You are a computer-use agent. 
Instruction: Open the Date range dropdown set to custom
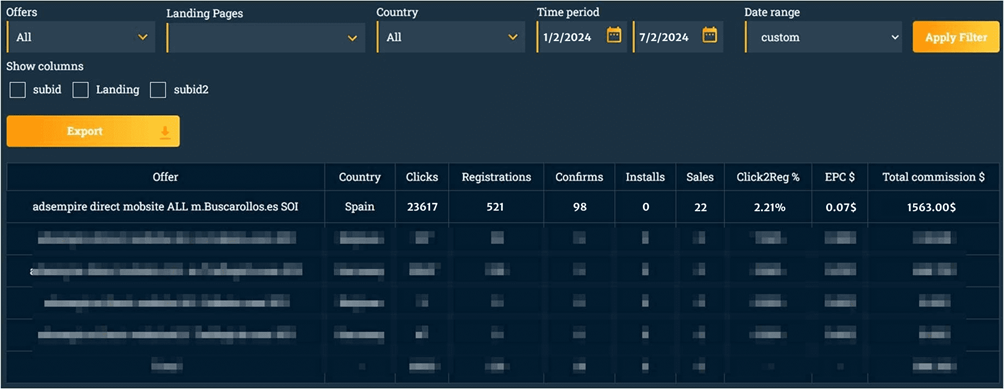(823, 37)
